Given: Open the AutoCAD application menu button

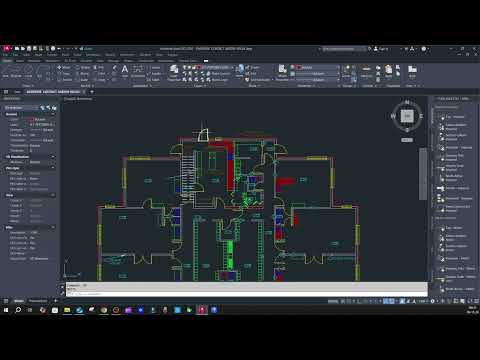Looking at the screenshot, I should click(6, 49).
